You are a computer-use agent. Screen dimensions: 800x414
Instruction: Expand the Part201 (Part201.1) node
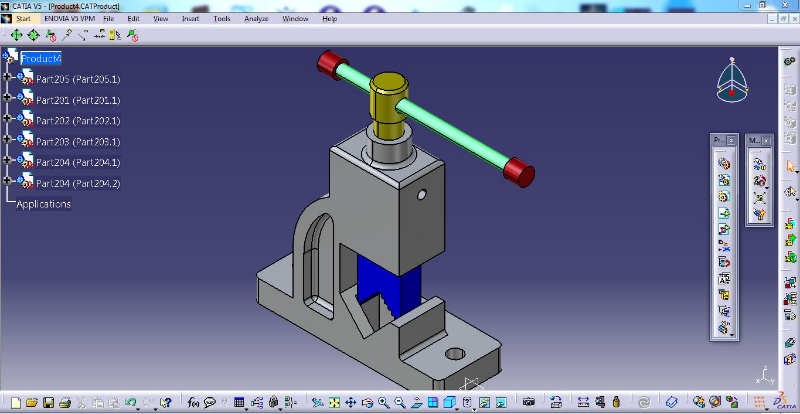click(7, 97)
